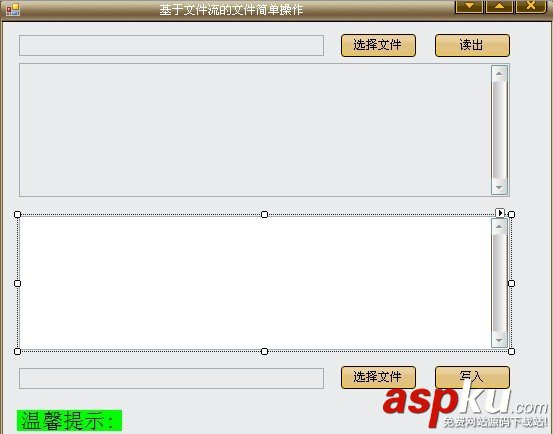Viewport: 553px width, 434px height.
Task: Click top-center resize handle of selected box
Action: [265, 214]
